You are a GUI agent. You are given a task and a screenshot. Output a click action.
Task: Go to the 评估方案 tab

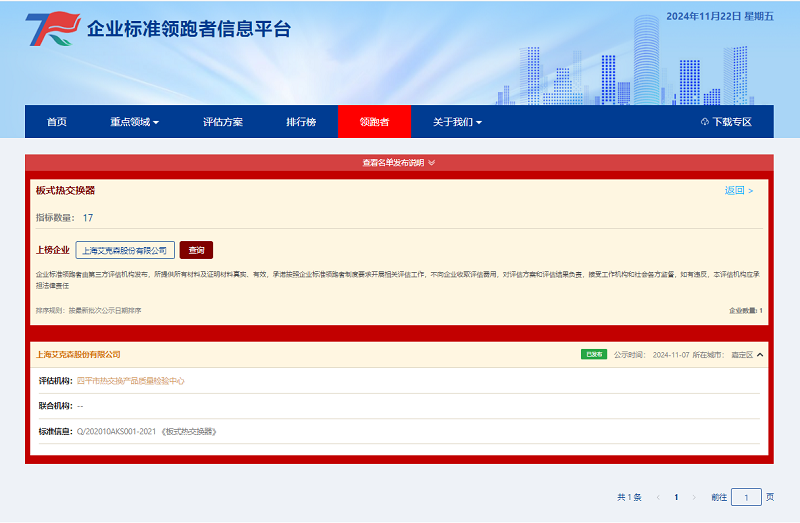pyautogui.click(x=222, y=122)
